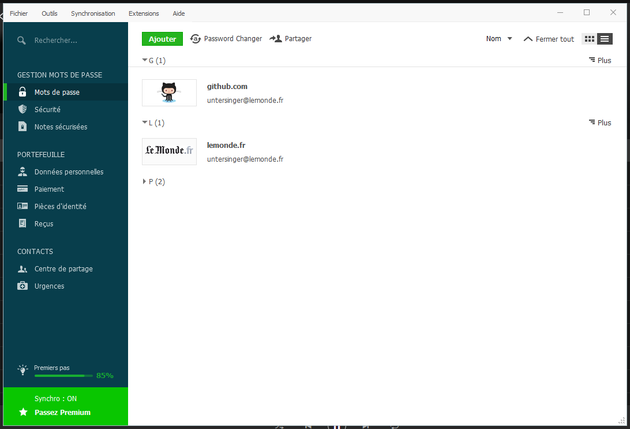630x429 pixels.
Task: Click the star icon beside Passez Premium
Action: tap(23, 412)
